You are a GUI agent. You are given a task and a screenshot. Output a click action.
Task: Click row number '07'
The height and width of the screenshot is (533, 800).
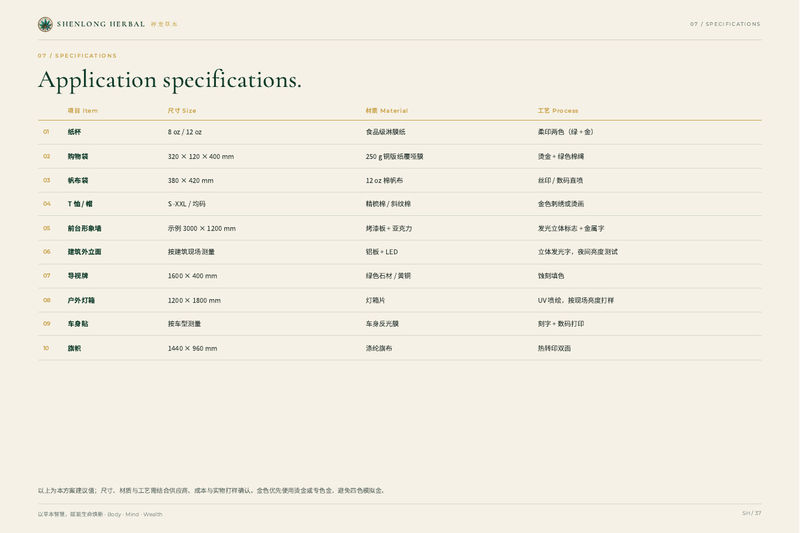[46, 276]
